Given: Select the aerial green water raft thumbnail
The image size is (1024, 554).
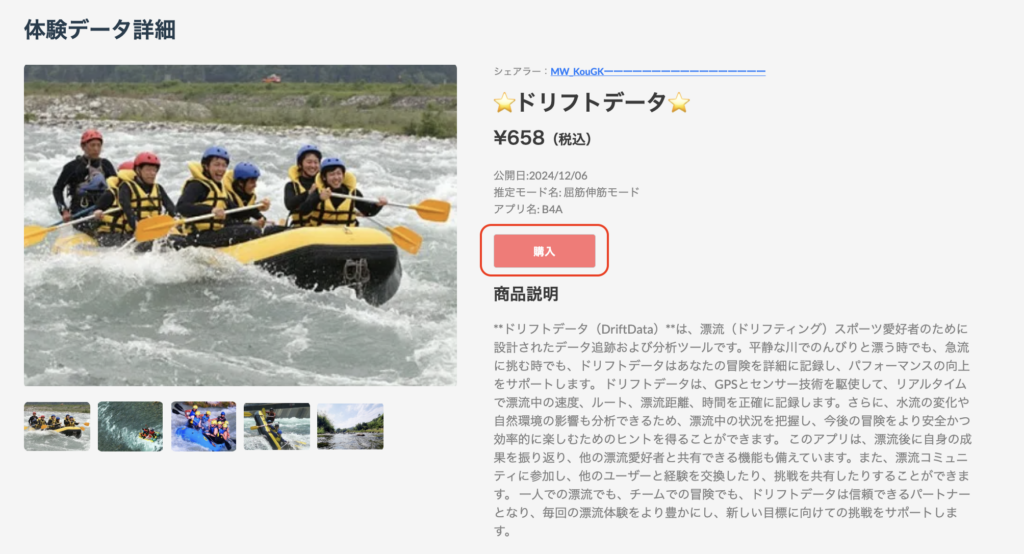Looking at the screenshot, I should tap(131, 426).
